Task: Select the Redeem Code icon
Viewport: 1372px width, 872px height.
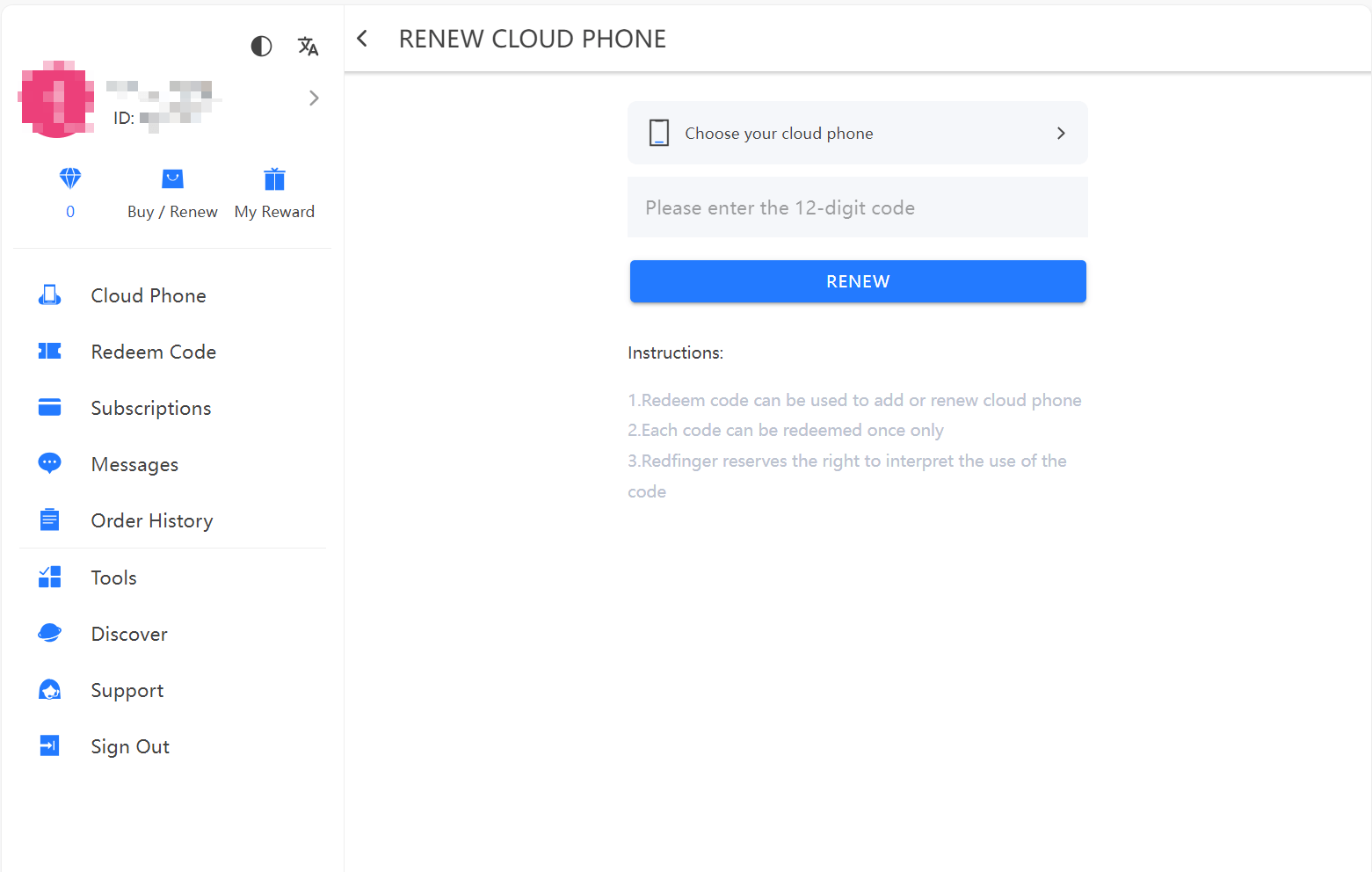Action: pyautogui.click(x=49, y=351)
